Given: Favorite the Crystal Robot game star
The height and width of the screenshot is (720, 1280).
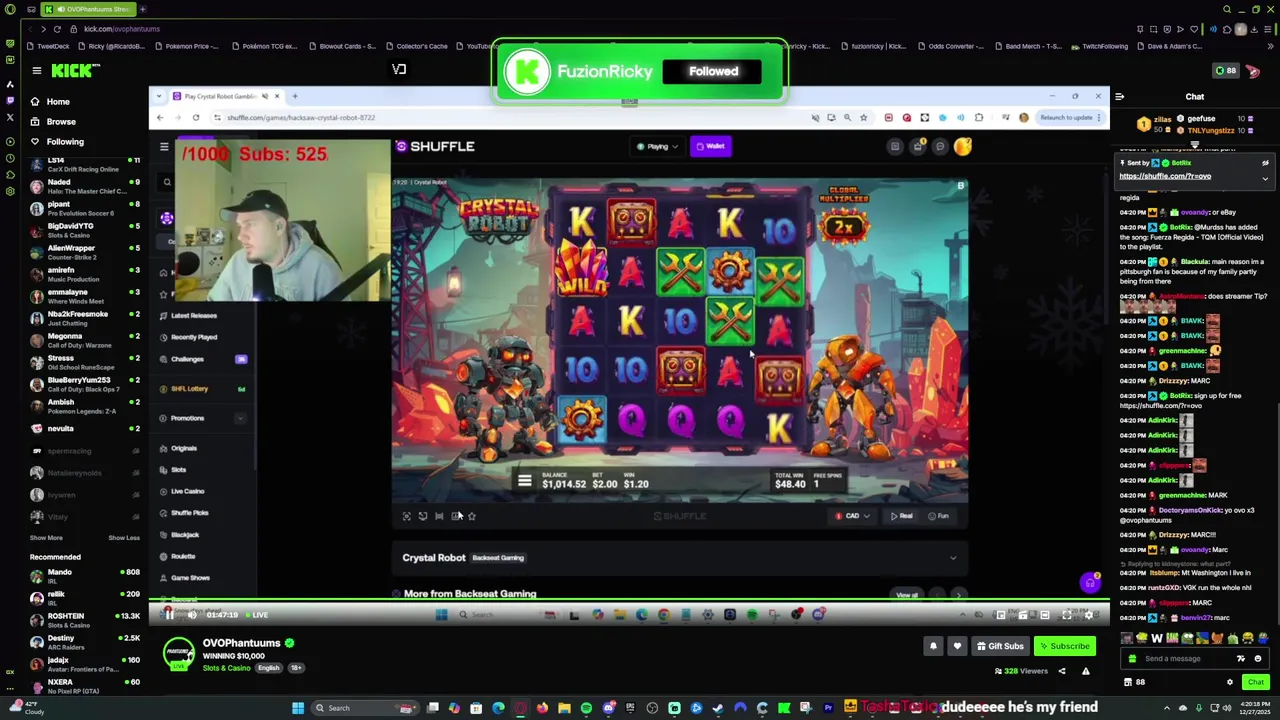Looking at the screenshot, I should (472, 516).
